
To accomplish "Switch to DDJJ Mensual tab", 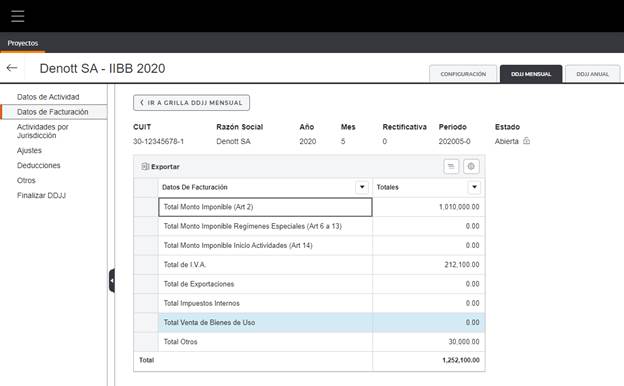I will point(531,74).
